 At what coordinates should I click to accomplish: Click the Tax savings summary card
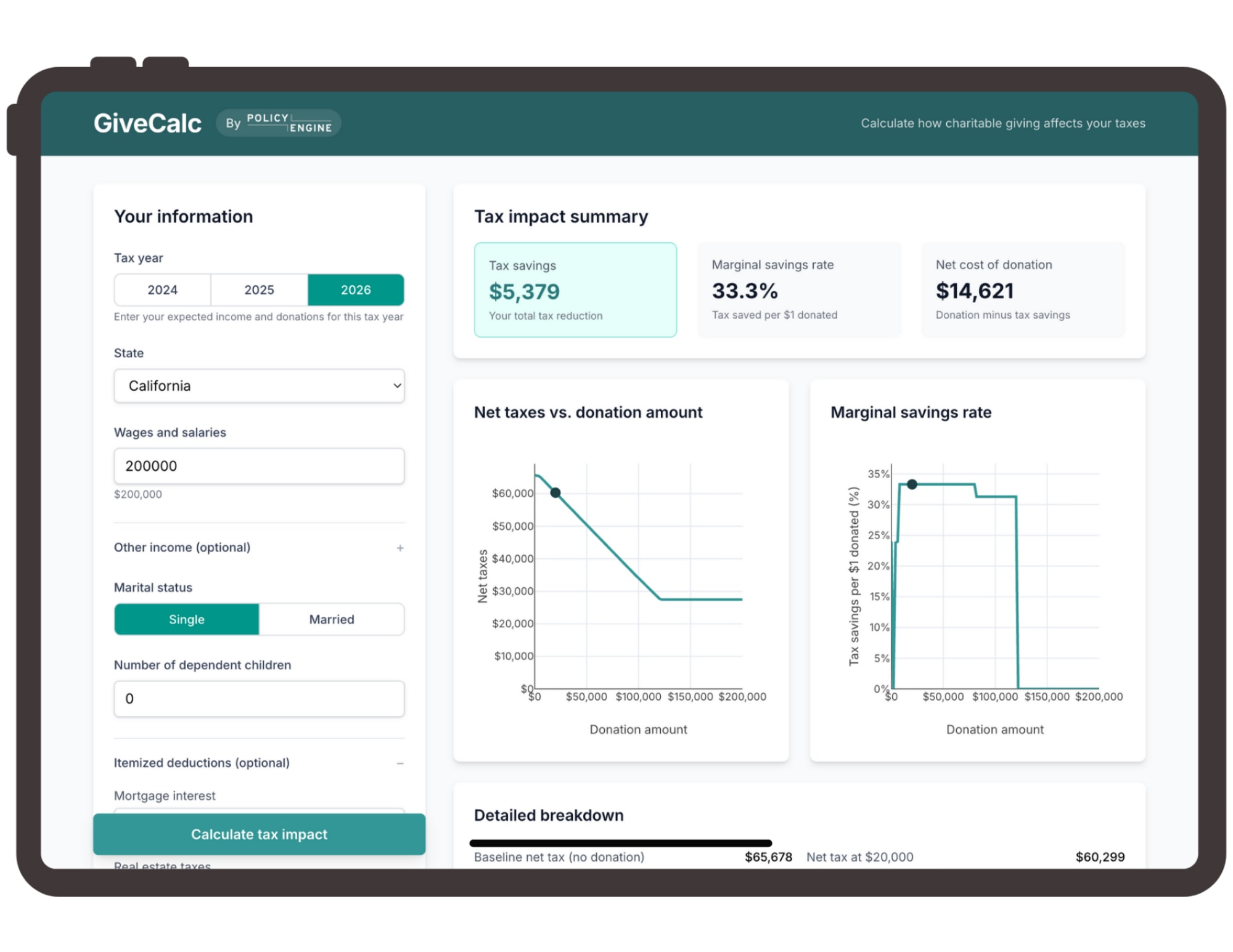pyautogui.click(x=575, y=290)
